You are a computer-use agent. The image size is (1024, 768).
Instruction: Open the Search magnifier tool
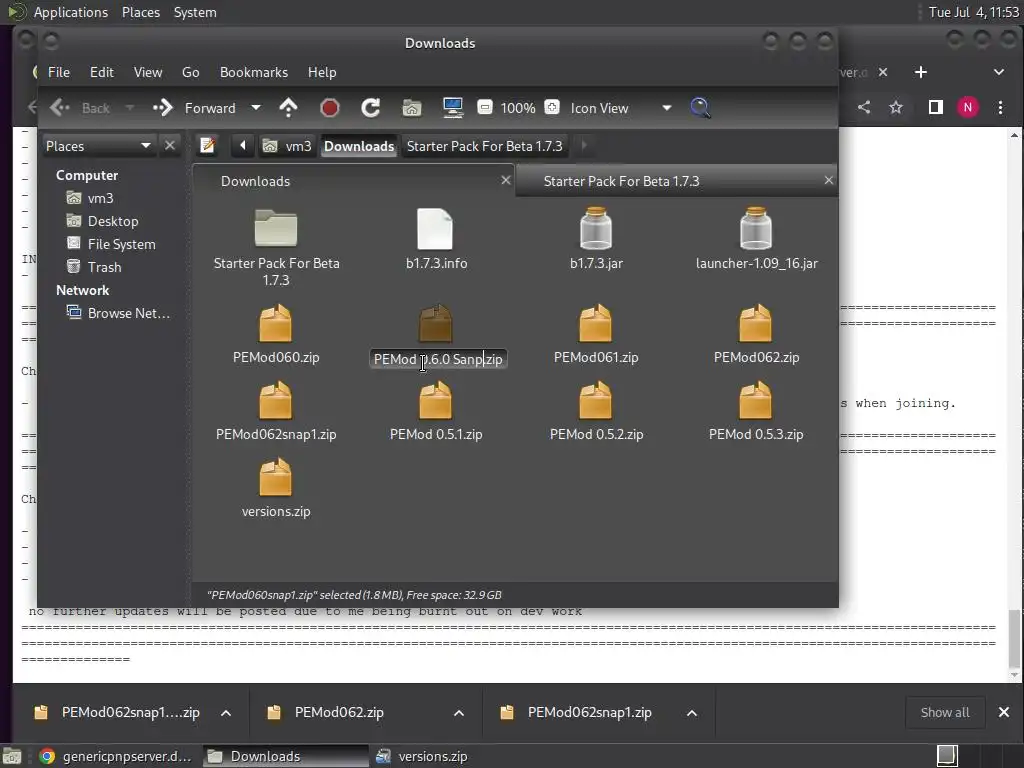pos(700,108)
